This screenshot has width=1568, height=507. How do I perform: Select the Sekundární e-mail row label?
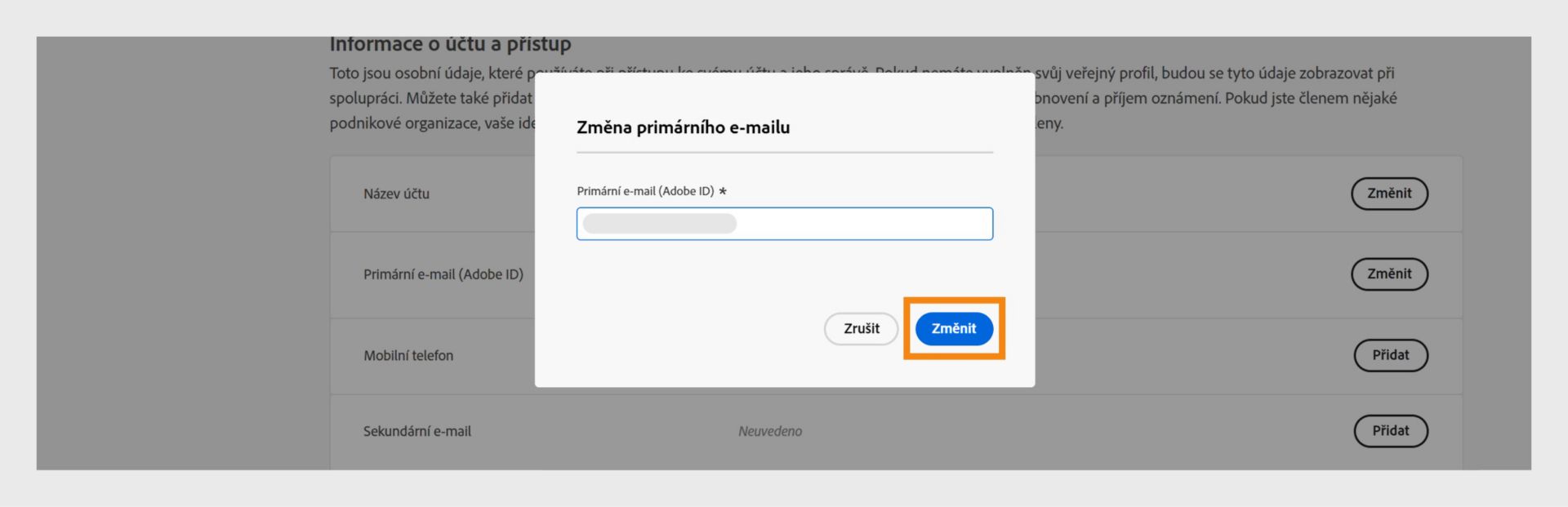click(x=417, y=431)
